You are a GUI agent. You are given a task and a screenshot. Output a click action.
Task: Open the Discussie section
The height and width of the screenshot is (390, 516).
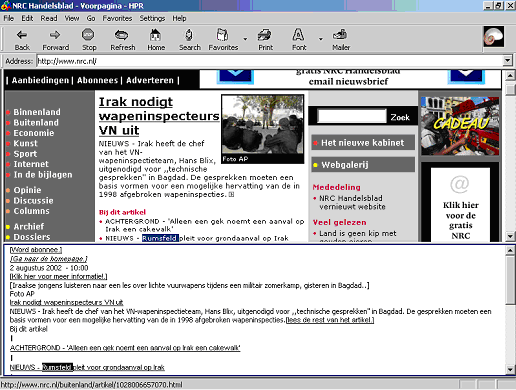(x=33, y=201)
